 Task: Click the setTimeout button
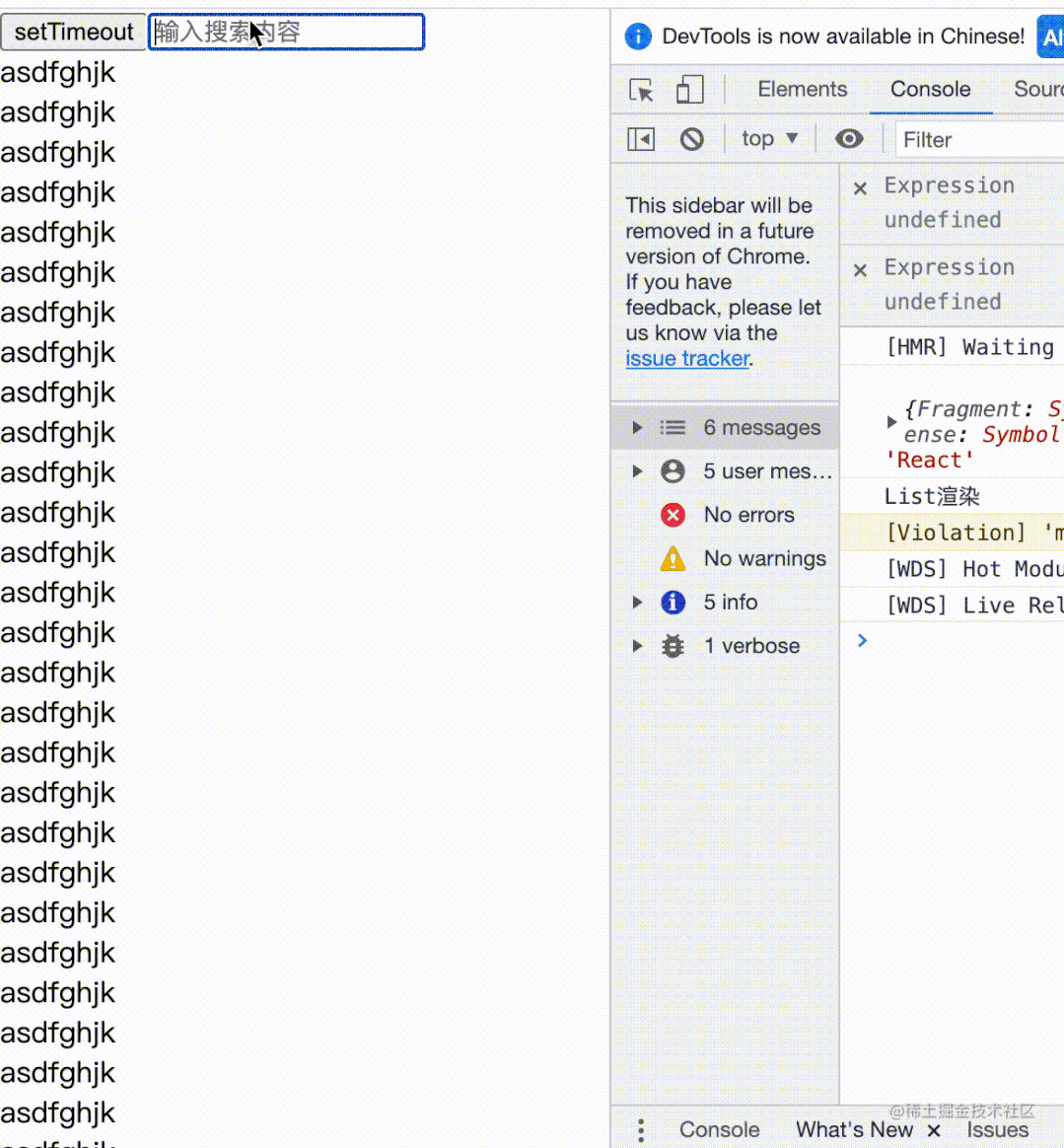tap(73, 33)
